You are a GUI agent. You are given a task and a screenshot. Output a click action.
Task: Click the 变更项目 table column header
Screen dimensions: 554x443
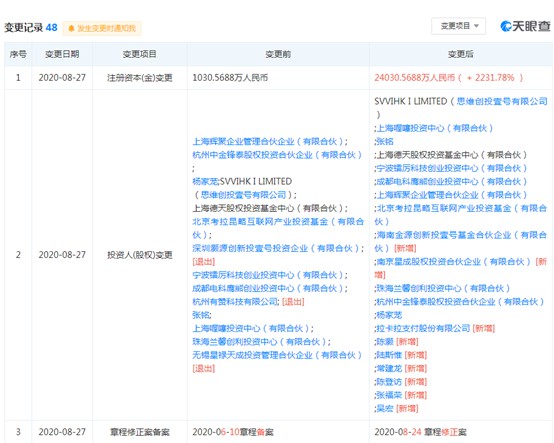[140, 54]
